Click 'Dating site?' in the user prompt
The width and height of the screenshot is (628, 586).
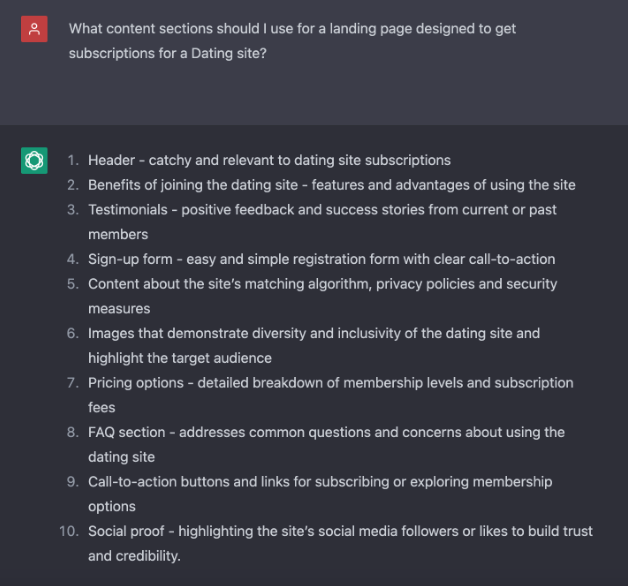[x=229, y=53]
